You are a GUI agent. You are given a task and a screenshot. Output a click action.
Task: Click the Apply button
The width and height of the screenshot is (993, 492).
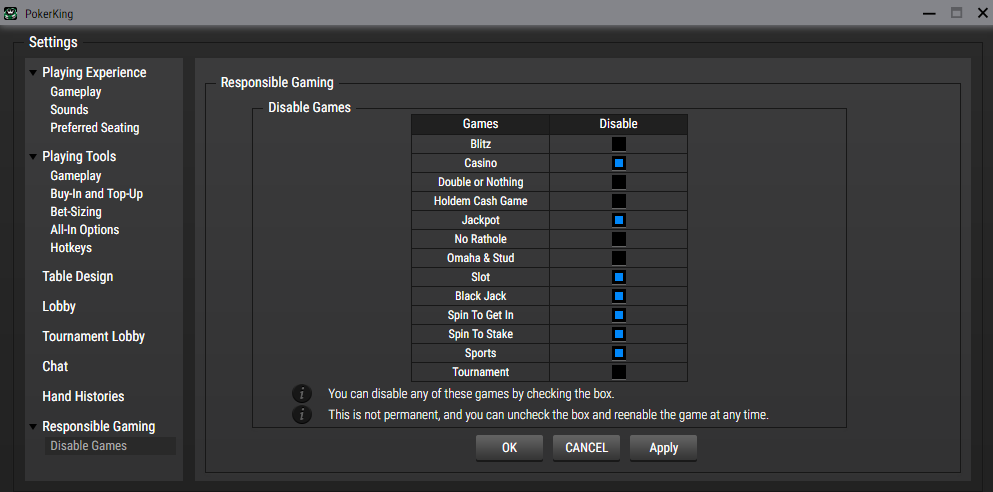(x=663, y=448)
